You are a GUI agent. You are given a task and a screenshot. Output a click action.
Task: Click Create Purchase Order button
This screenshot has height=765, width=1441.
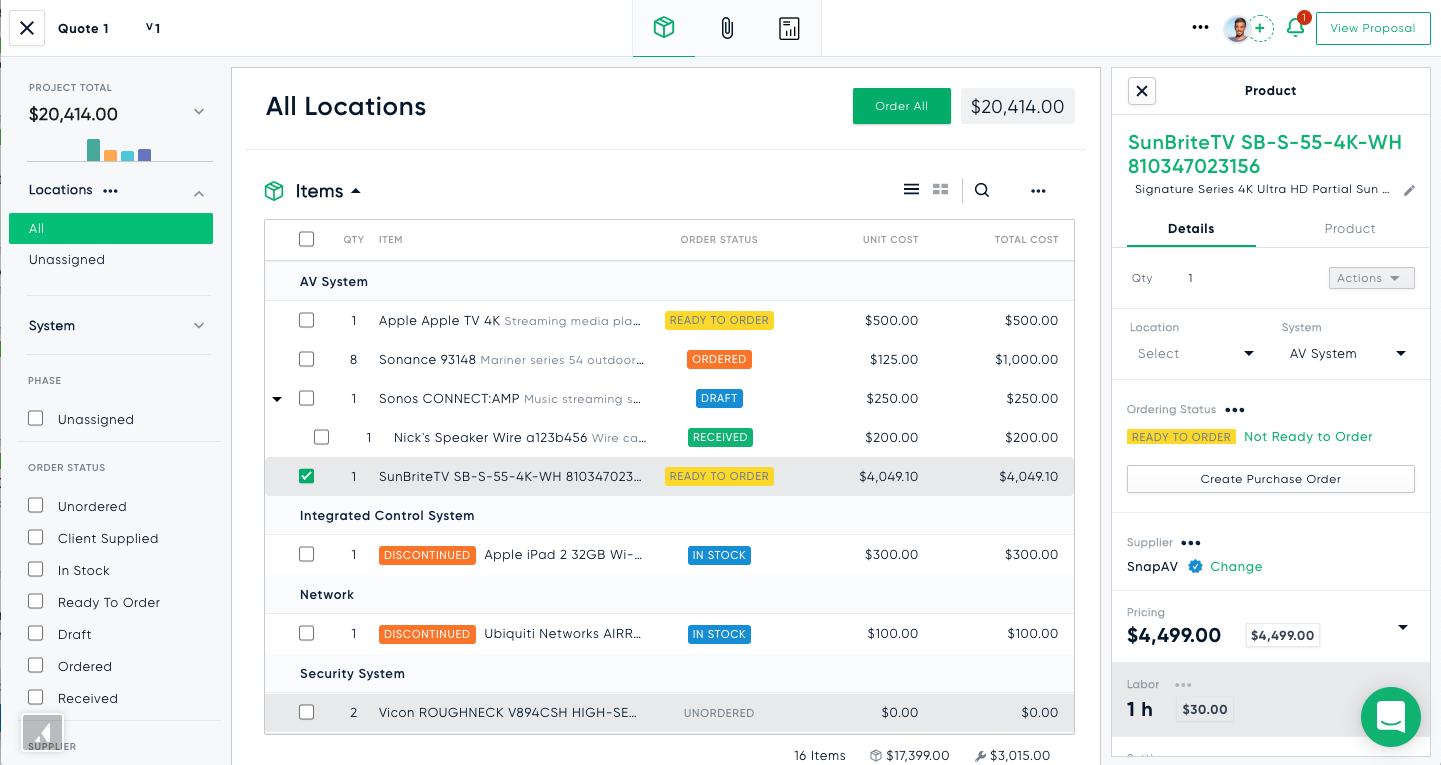(x=1270, y=479)
